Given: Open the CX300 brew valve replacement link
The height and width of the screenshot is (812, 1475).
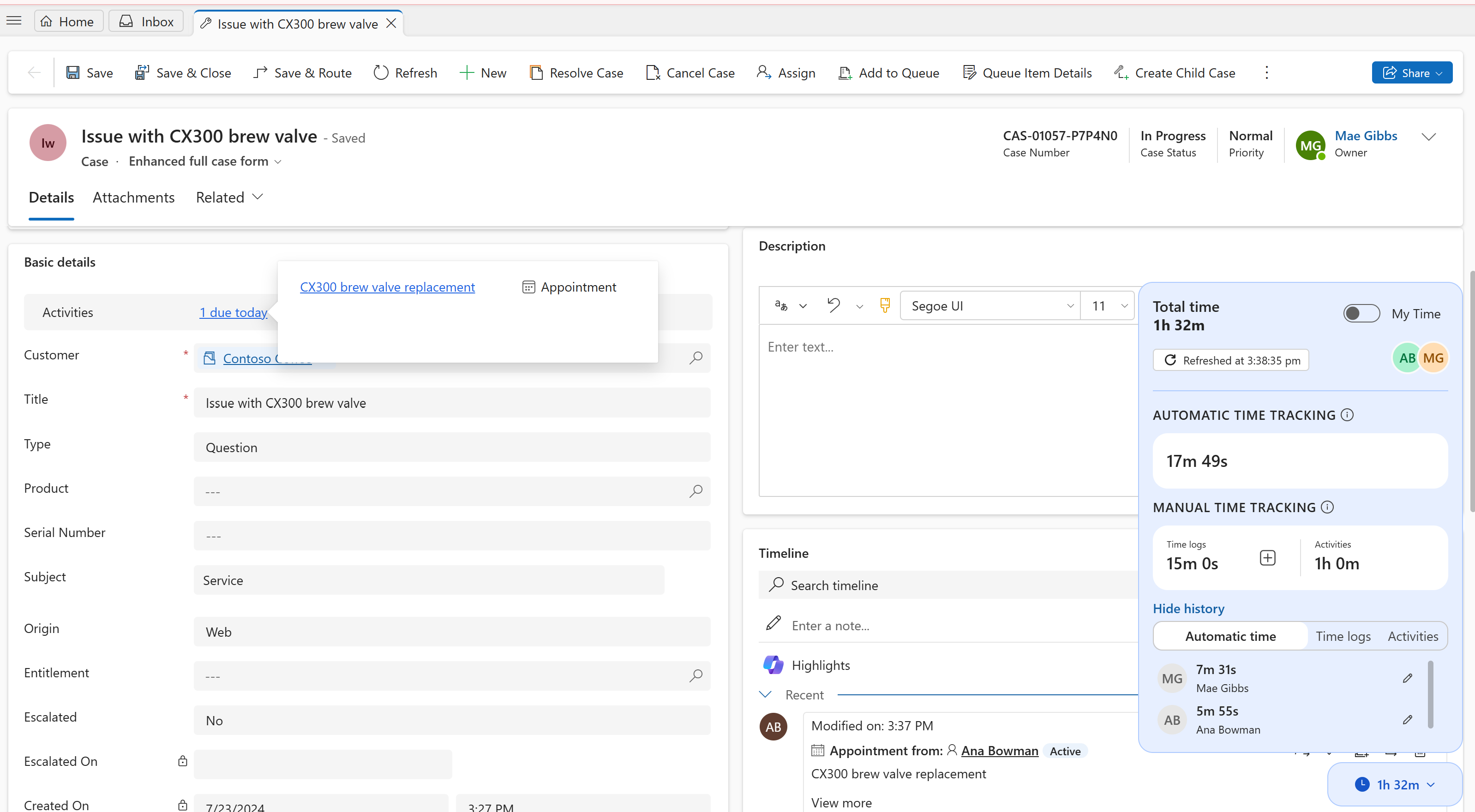Looking at the screenshot, I should coord(387,287).
